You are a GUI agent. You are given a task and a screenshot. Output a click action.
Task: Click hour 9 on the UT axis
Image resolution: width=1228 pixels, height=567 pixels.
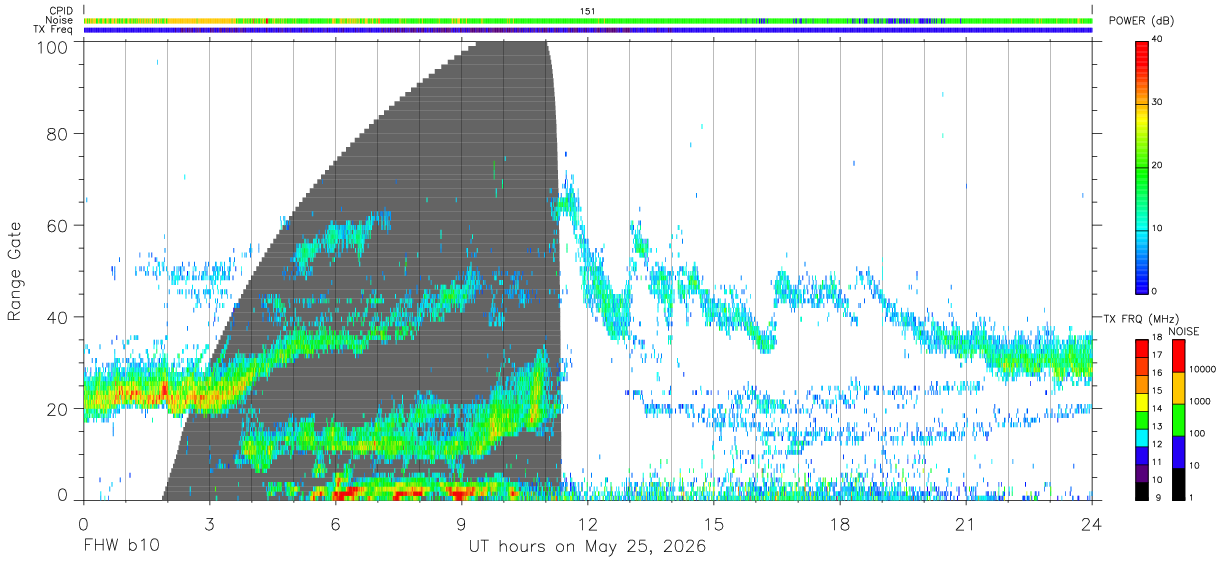[x=461, y=524]
